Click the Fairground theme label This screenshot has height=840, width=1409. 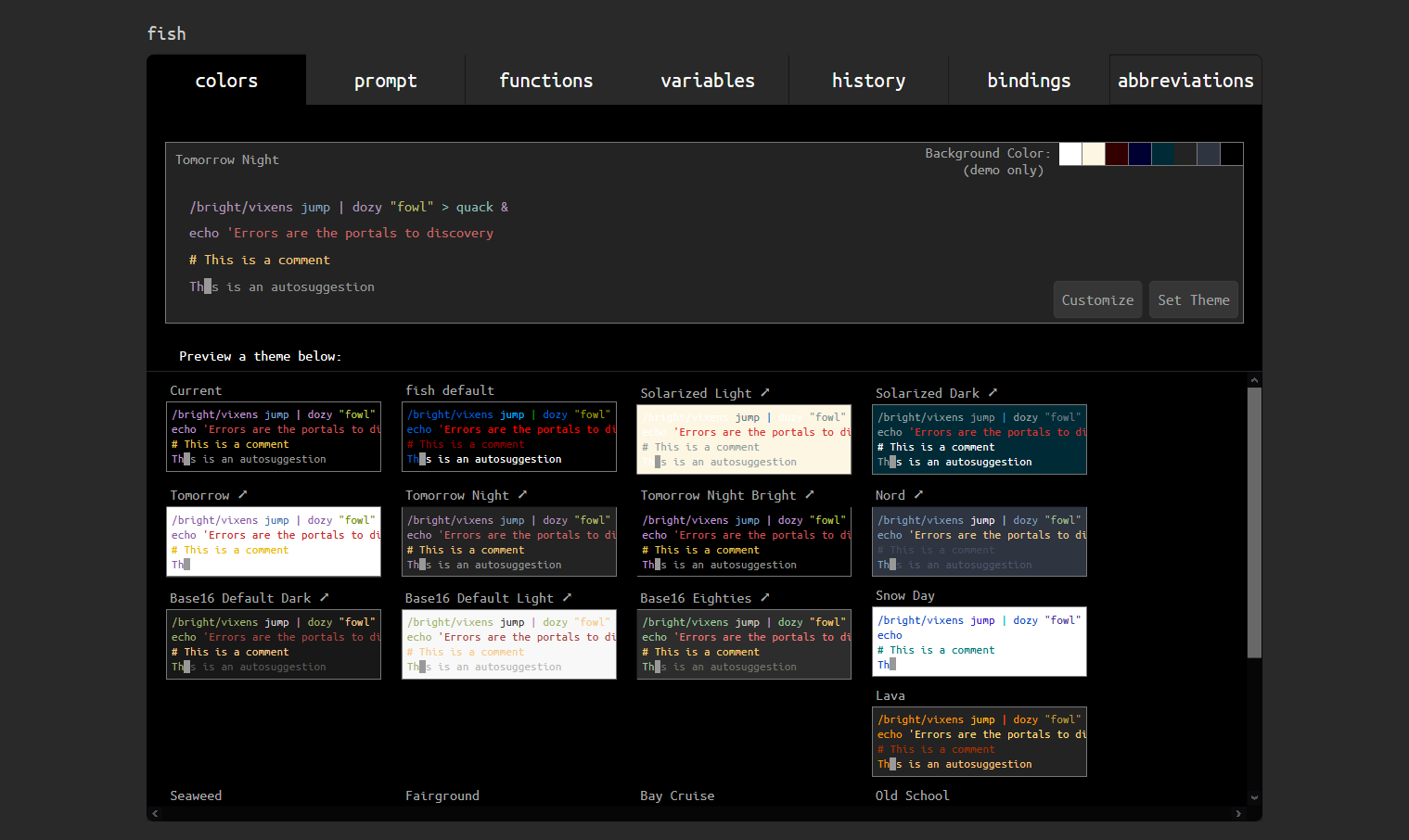[x=442, y=795]
